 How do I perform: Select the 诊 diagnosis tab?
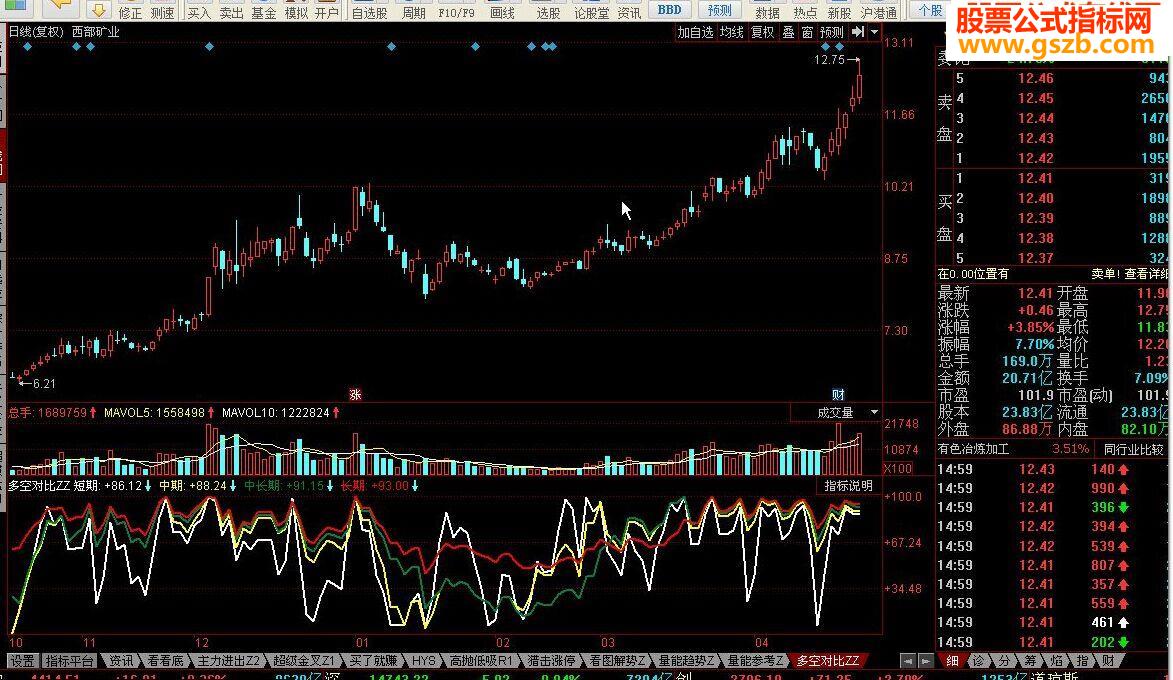[978, 661]
